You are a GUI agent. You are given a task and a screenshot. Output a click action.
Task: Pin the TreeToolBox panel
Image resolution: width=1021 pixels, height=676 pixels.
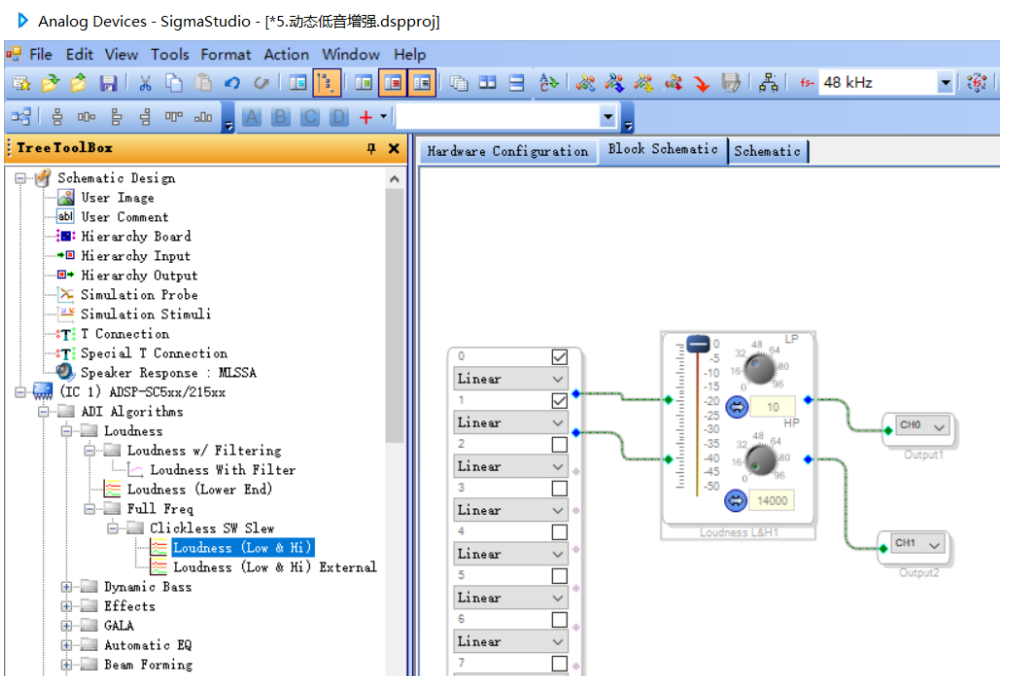(372, 148)
